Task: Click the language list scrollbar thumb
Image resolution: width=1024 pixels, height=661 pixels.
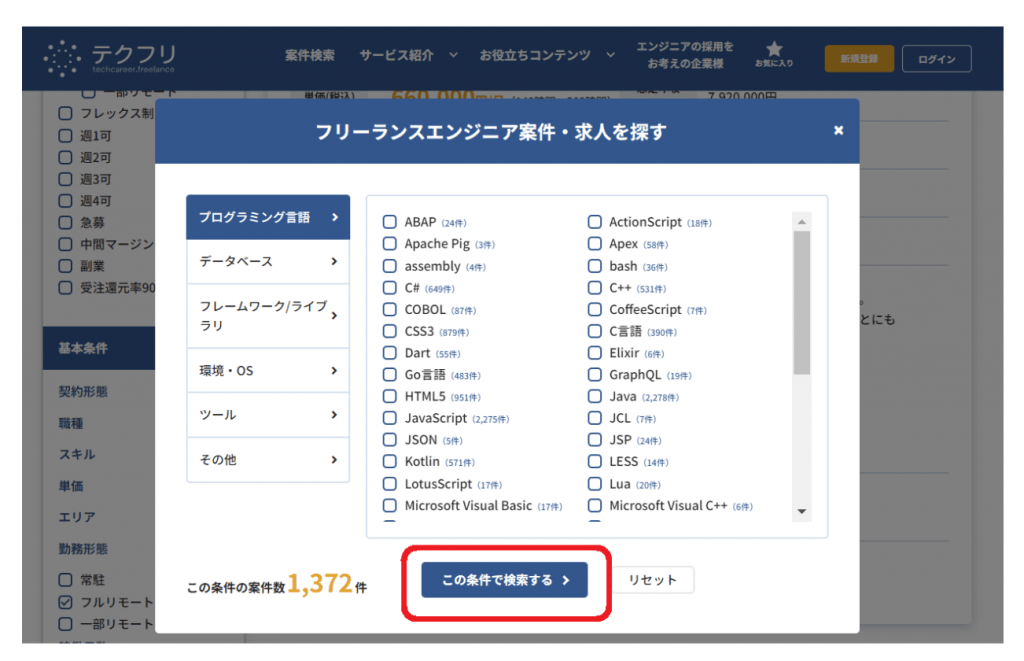Action: click(x=802, y=302)
